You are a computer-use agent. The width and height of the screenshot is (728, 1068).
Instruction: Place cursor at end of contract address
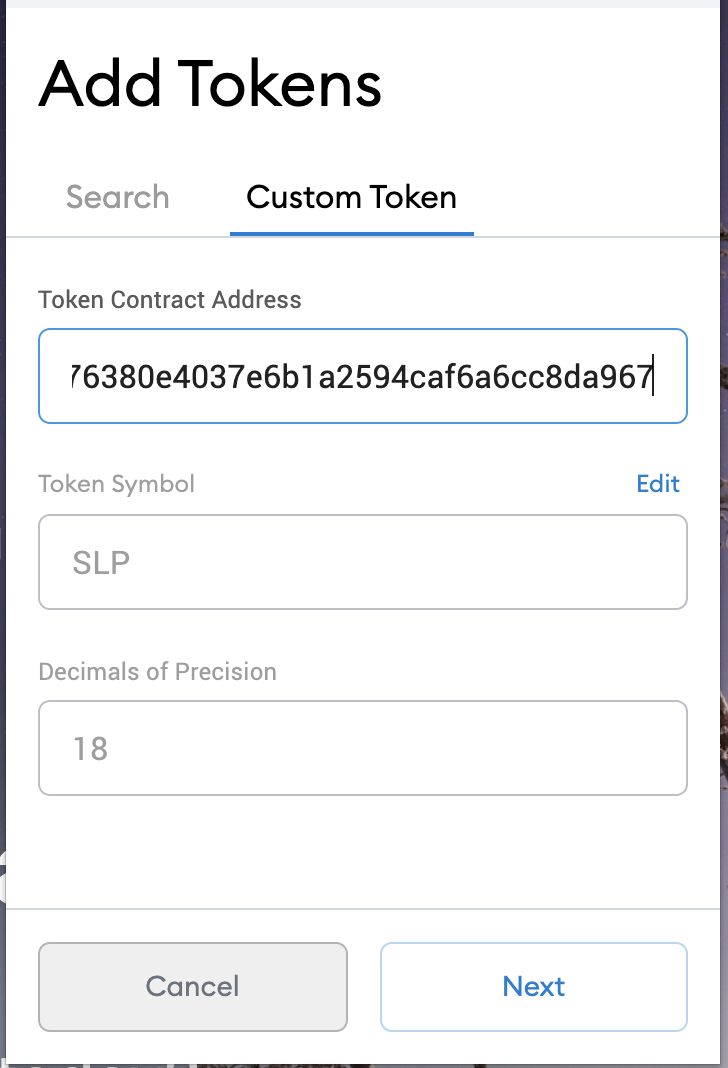point(652,377)
